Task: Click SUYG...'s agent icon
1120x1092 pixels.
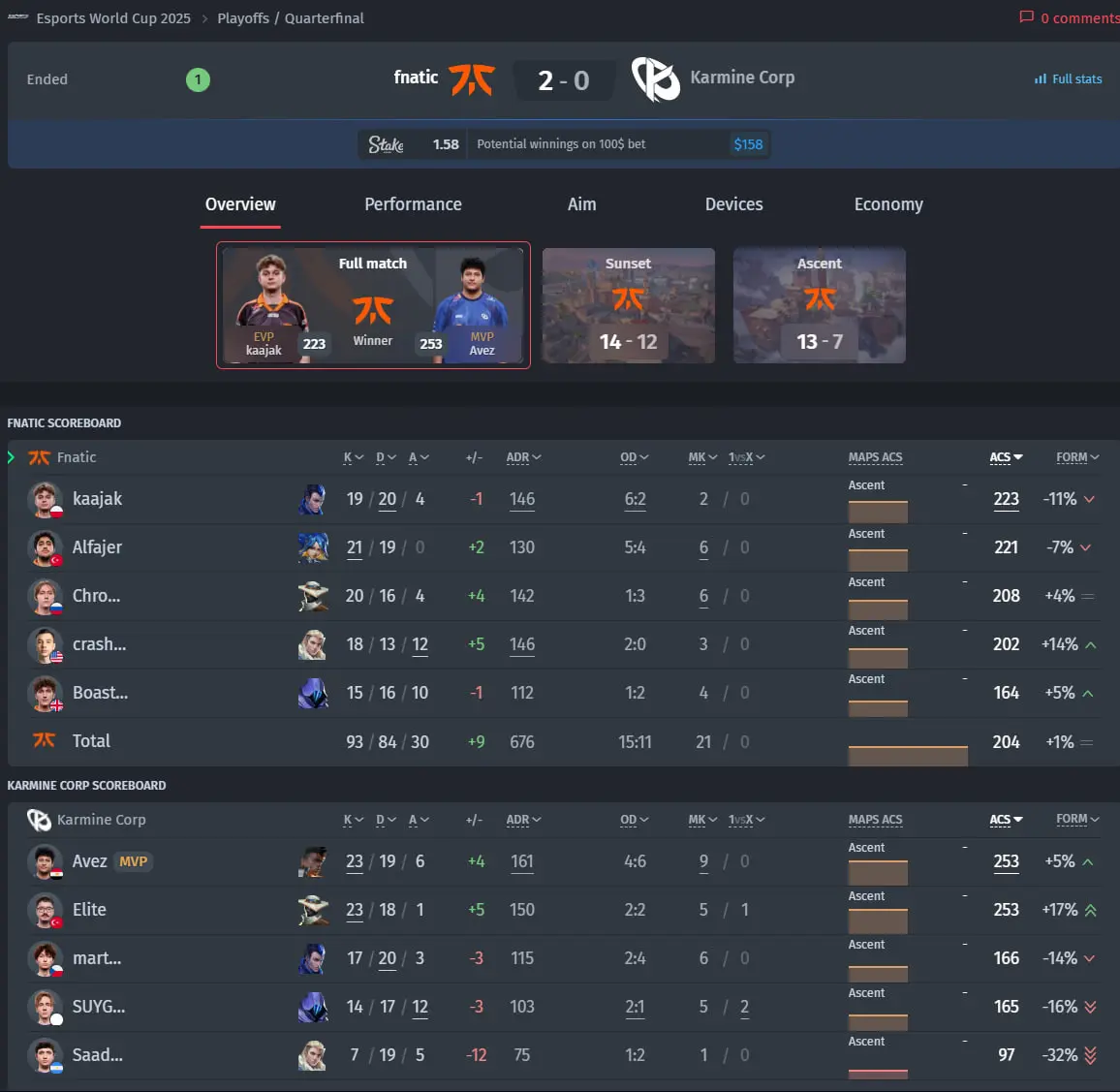Action: [x=313, y=1007]
